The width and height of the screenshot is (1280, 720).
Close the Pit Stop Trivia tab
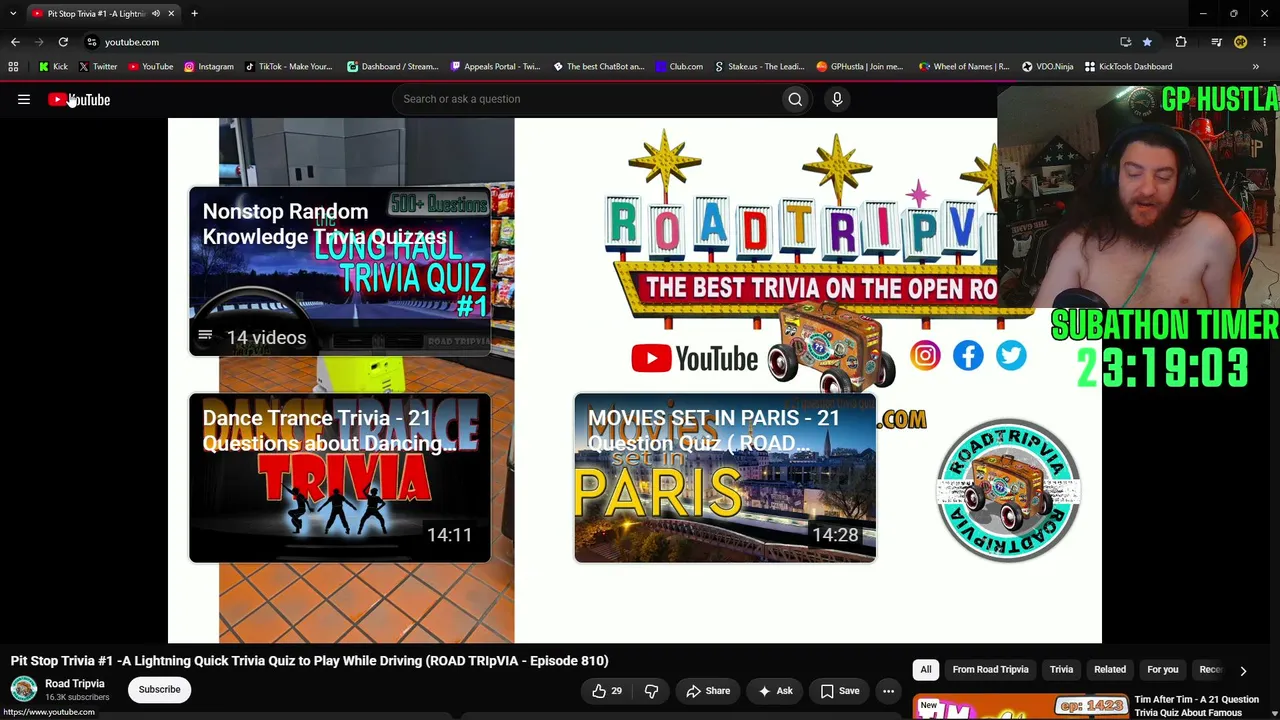coord(171,14)
